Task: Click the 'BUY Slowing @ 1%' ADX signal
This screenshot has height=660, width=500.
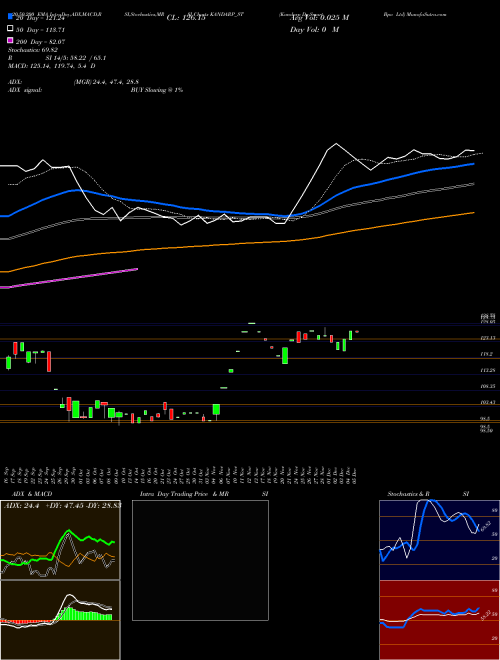Action: pos(157,90)
